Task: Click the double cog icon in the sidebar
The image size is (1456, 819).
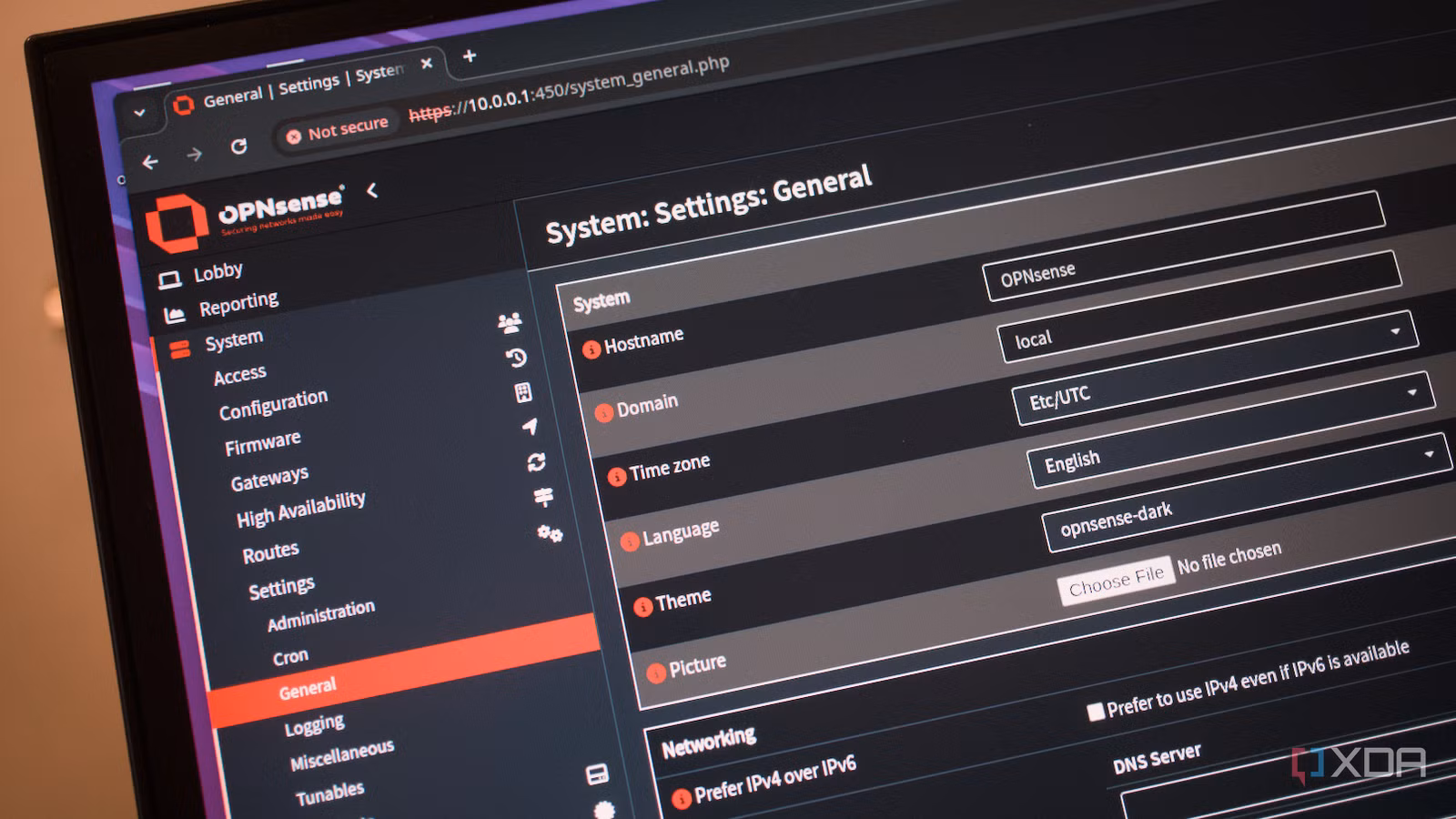Action: [550, 533]
